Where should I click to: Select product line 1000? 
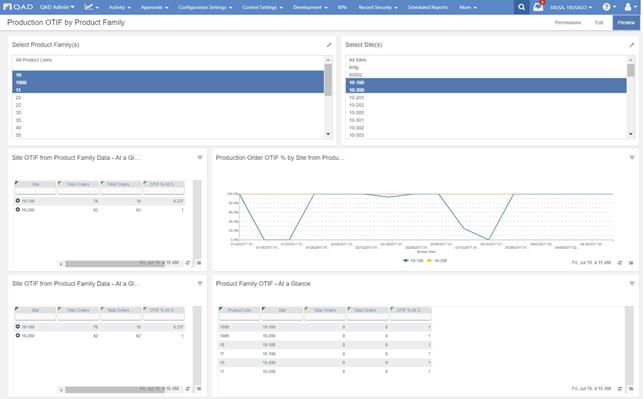coord(168,82)
